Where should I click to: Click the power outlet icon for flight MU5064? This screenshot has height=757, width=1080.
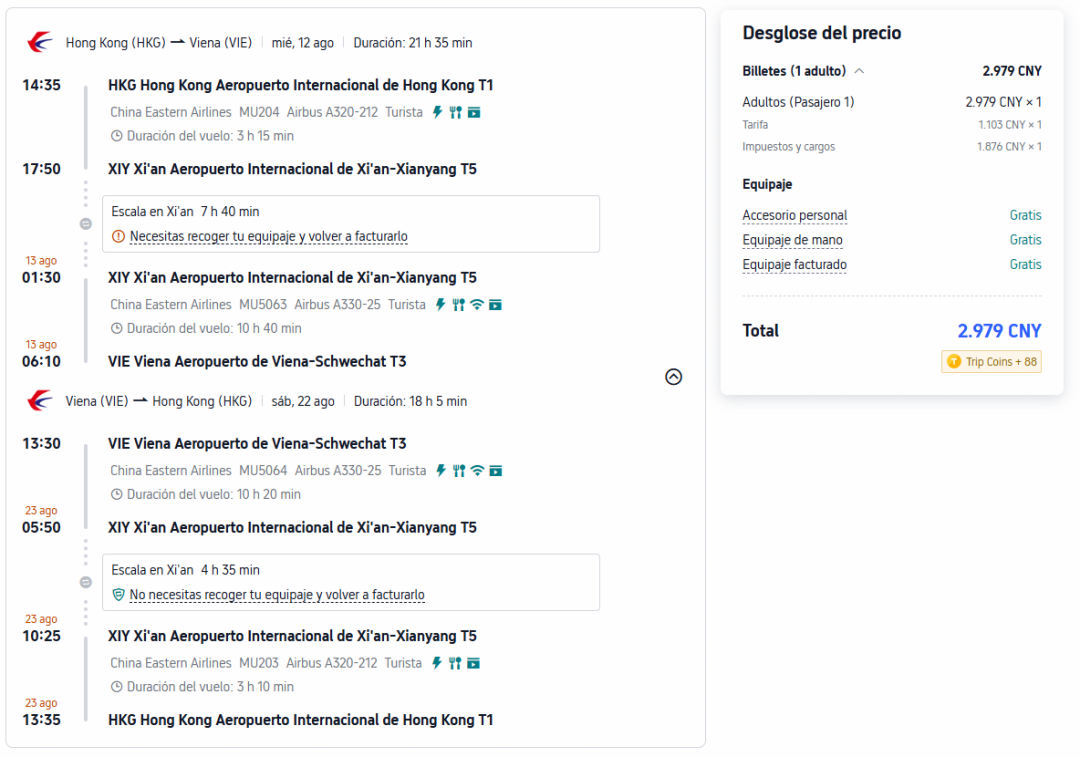pyautogui.click(x=441, y=470)
